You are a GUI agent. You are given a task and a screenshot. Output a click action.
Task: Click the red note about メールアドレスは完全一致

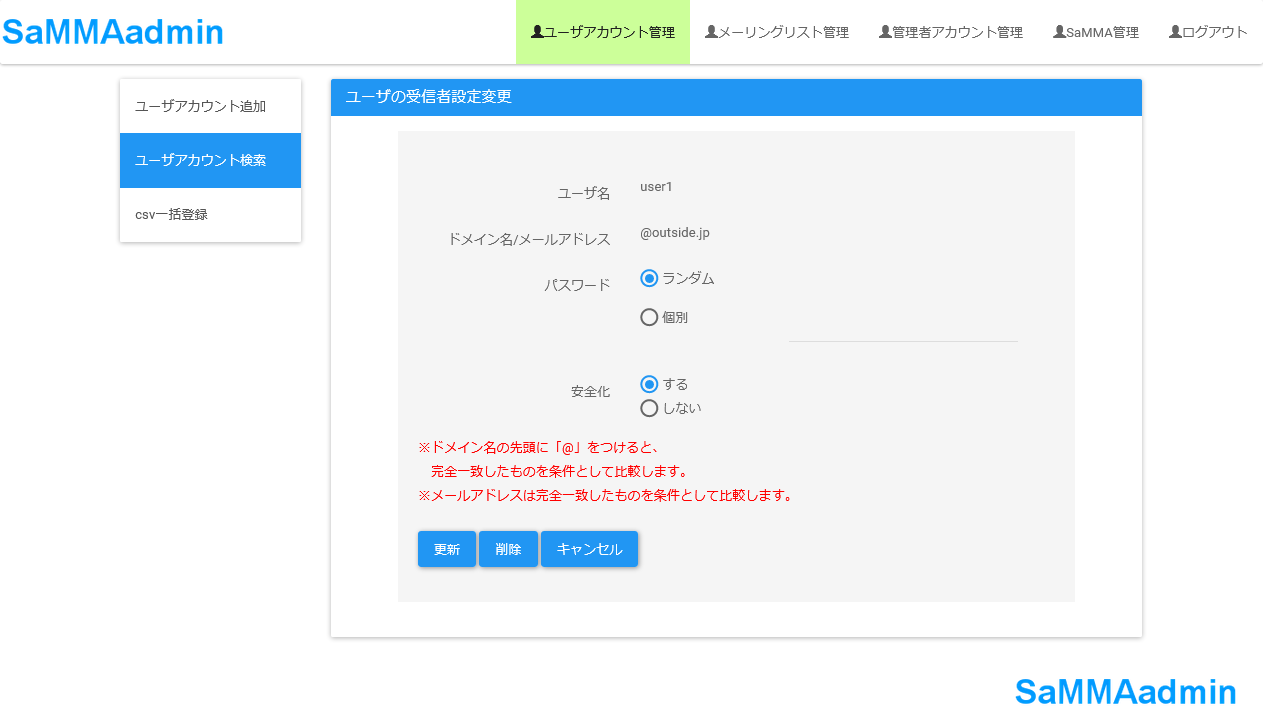[x=608, y=496]
